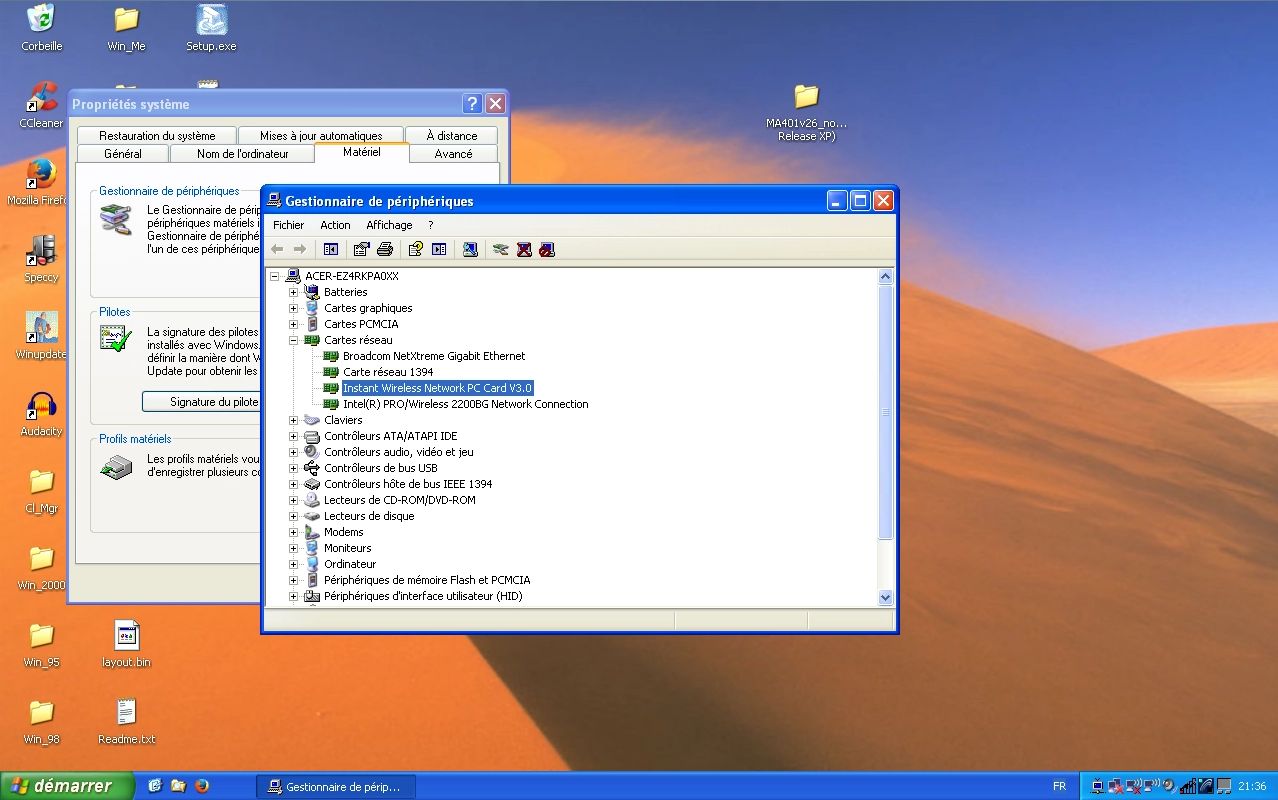The image size is (1278, 800).
Task: Click the Back arrow in Device Manager
Action: (277, 249)
